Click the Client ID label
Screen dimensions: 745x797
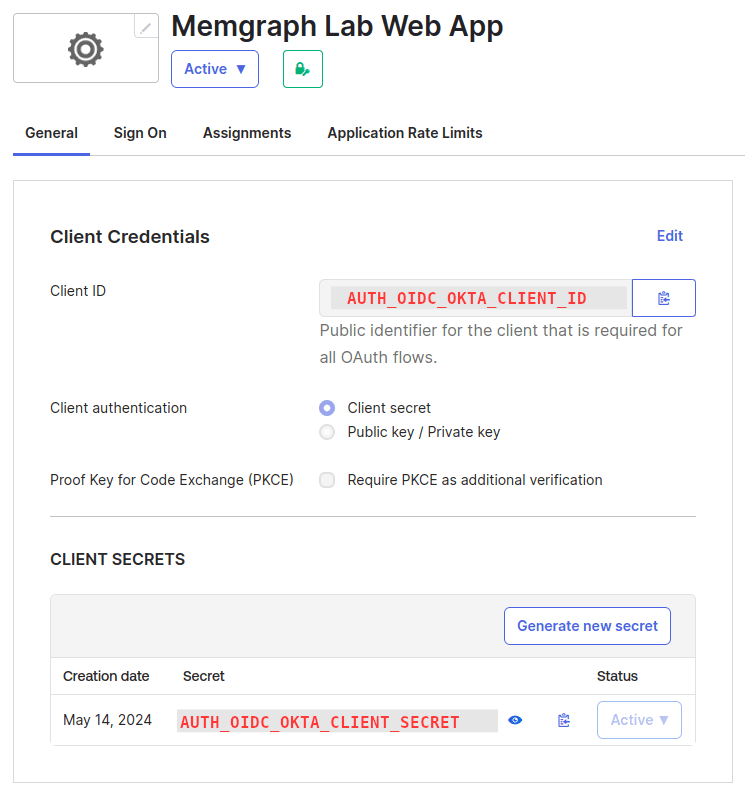click(x=78, y=291)
